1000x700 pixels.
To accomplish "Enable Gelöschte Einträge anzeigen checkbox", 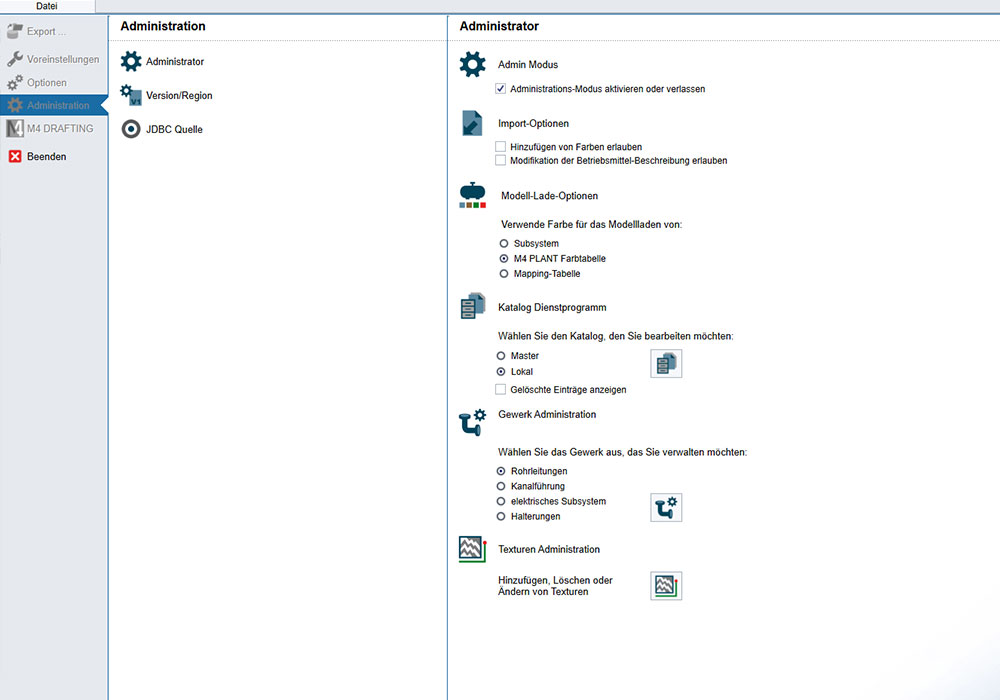I will coord(501,390).
